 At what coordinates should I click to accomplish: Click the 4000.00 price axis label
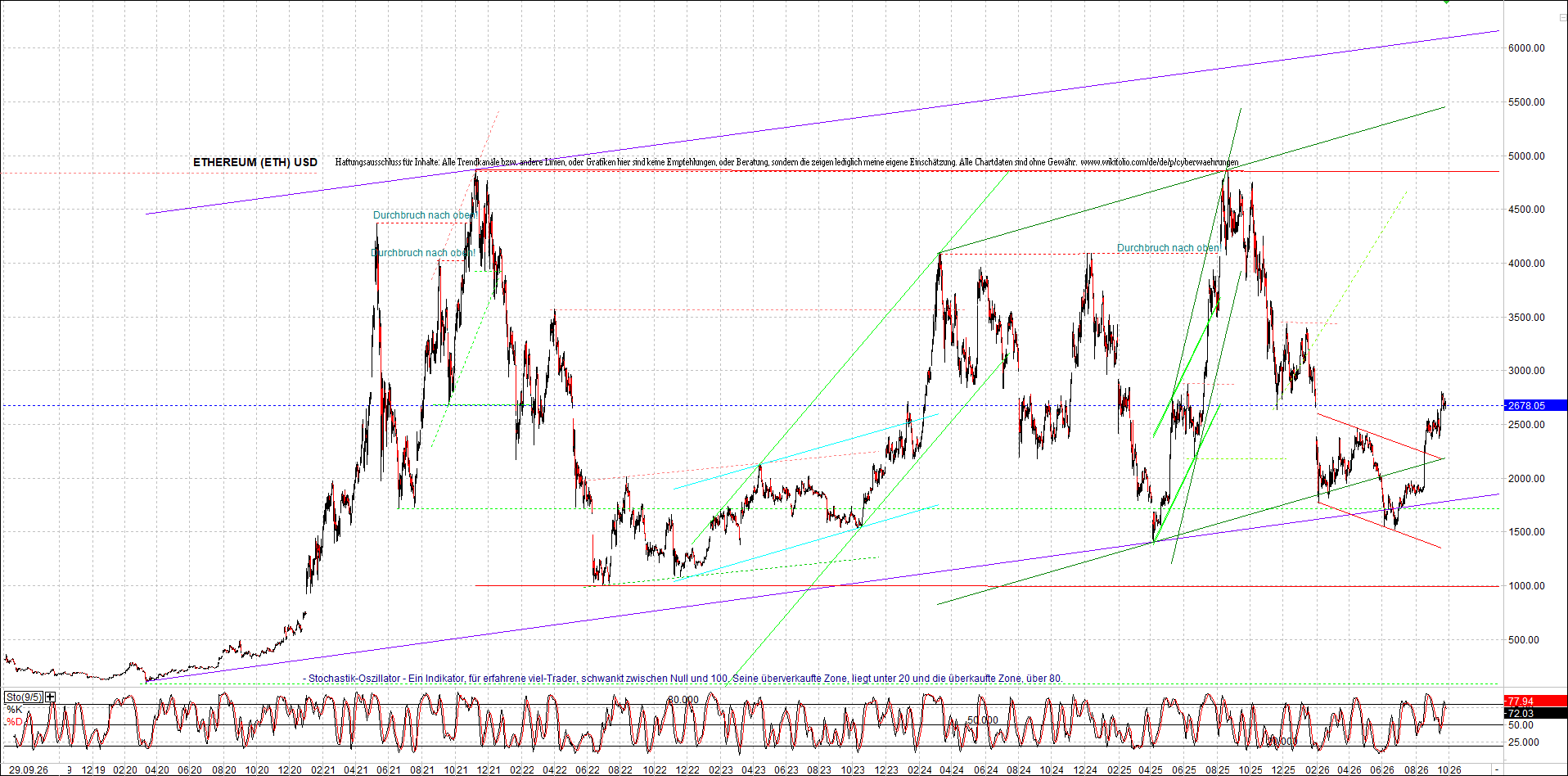(x=1526, y=264)
